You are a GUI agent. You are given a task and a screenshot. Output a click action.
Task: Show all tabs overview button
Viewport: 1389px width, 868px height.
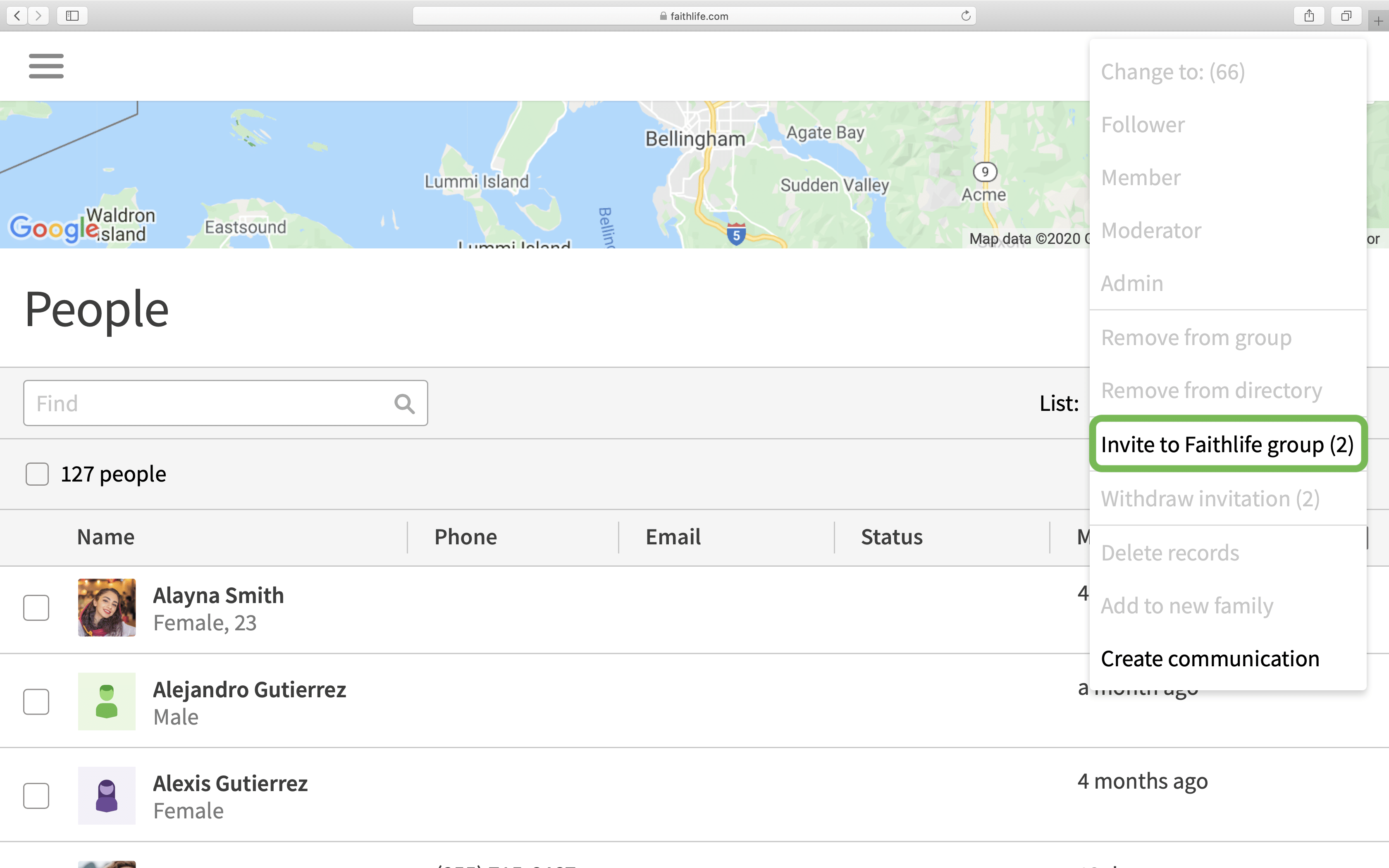point(1346,16)
